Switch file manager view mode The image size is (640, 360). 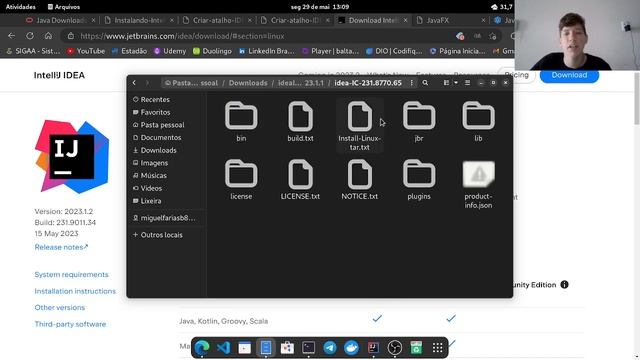click(x=446, y=83)
